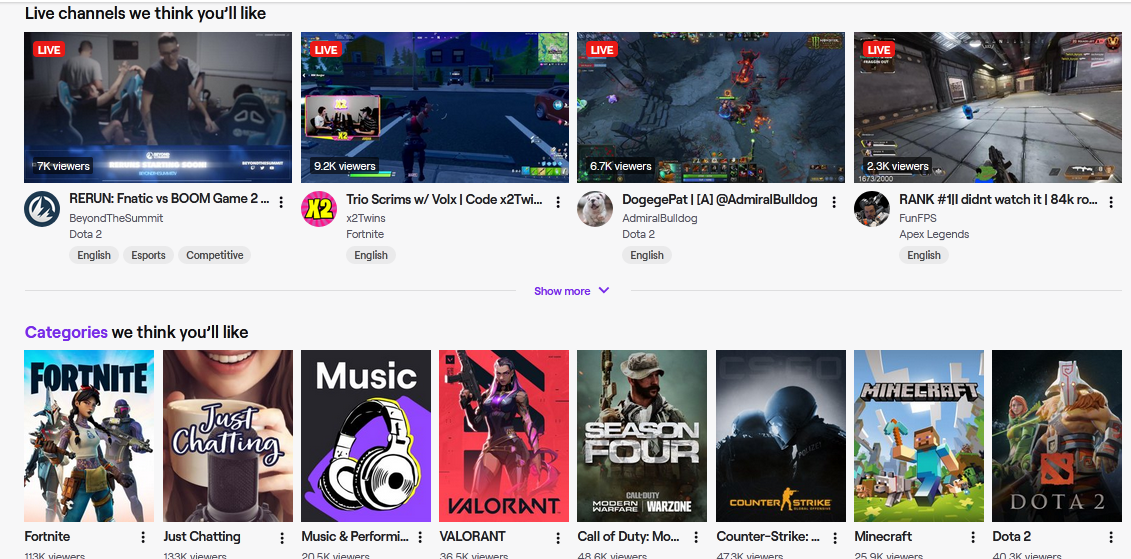1131x559 pixels.
Task: Open Apex Legends game link under FunFPS
Action: pos(934,234)
